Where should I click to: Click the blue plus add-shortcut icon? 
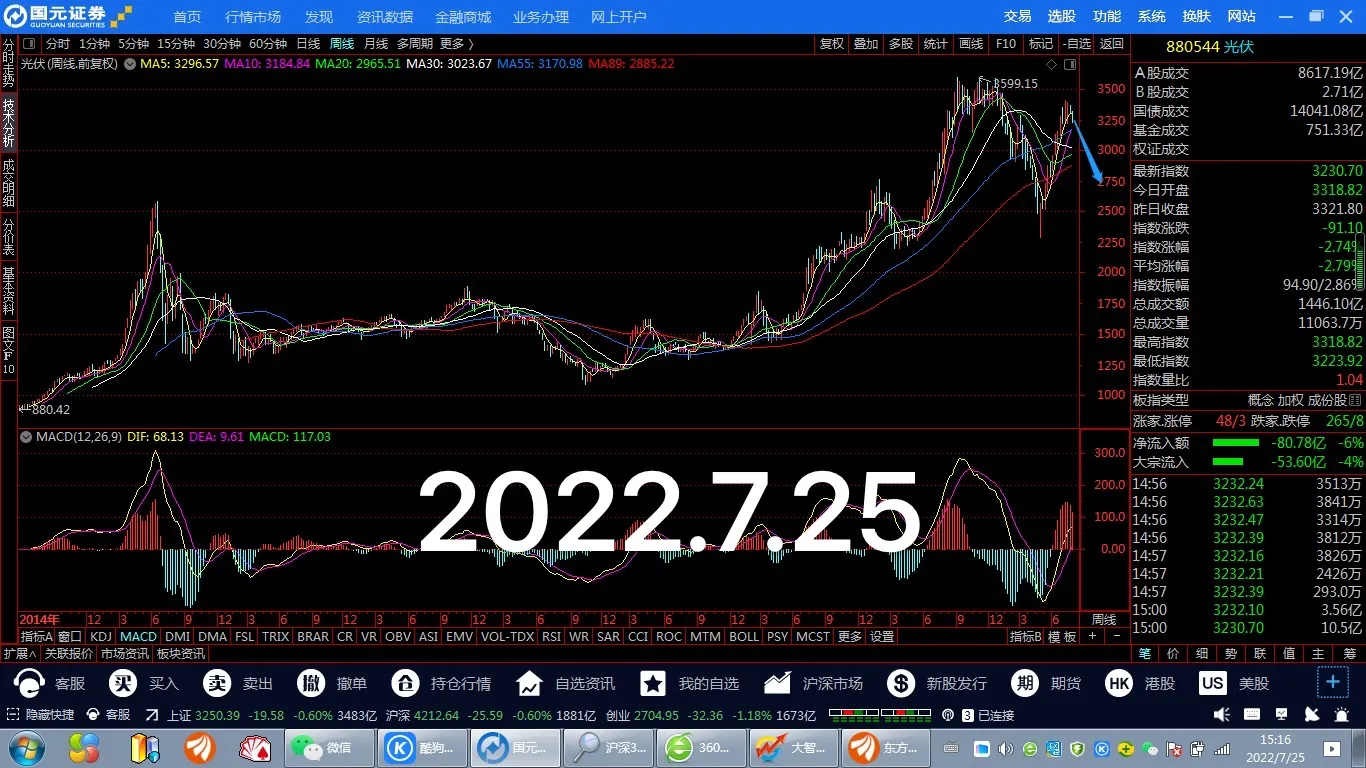pos(1333,684)
